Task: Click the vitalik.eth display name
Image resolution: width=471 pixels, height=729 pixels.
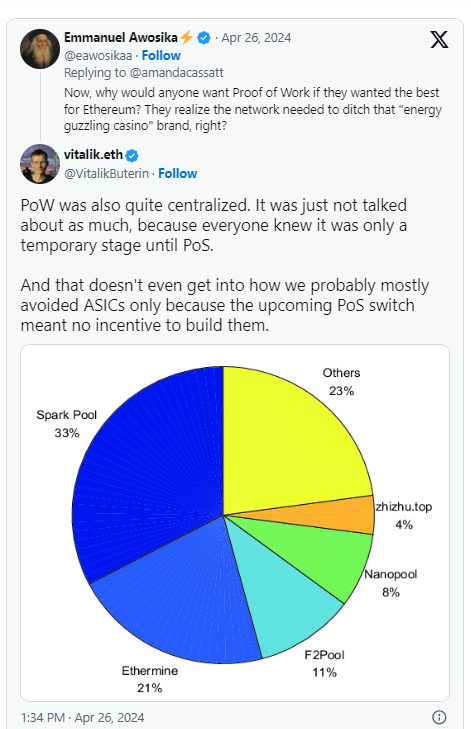Action: tap(93, 155)
